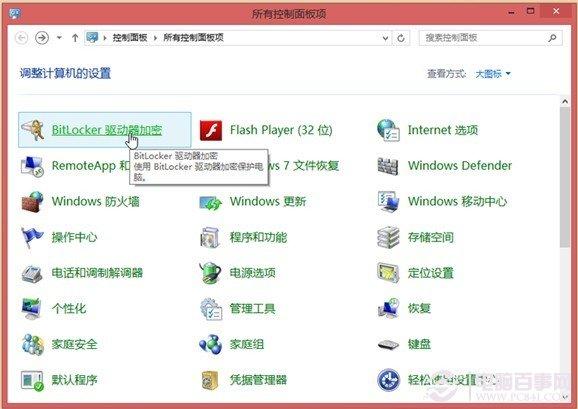Image resolution: width=578 pixels, height=409 pixels.
Task: Open the 大图标 view mode dropdown
Action: (493, 74)
